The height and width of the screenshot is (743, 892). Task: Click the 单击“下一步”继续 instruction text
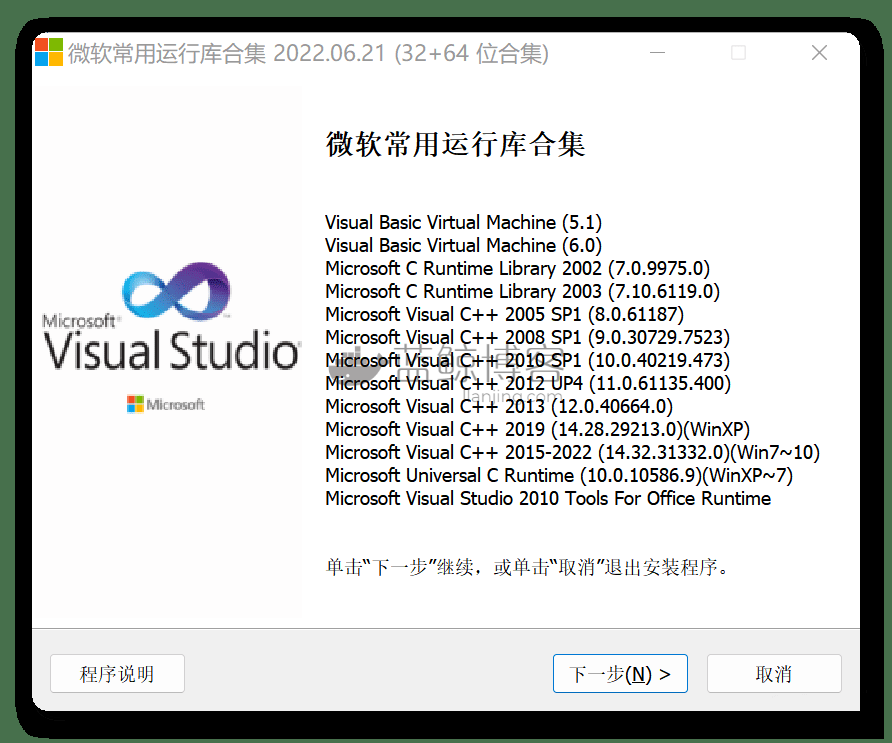(x=527, y=567)
